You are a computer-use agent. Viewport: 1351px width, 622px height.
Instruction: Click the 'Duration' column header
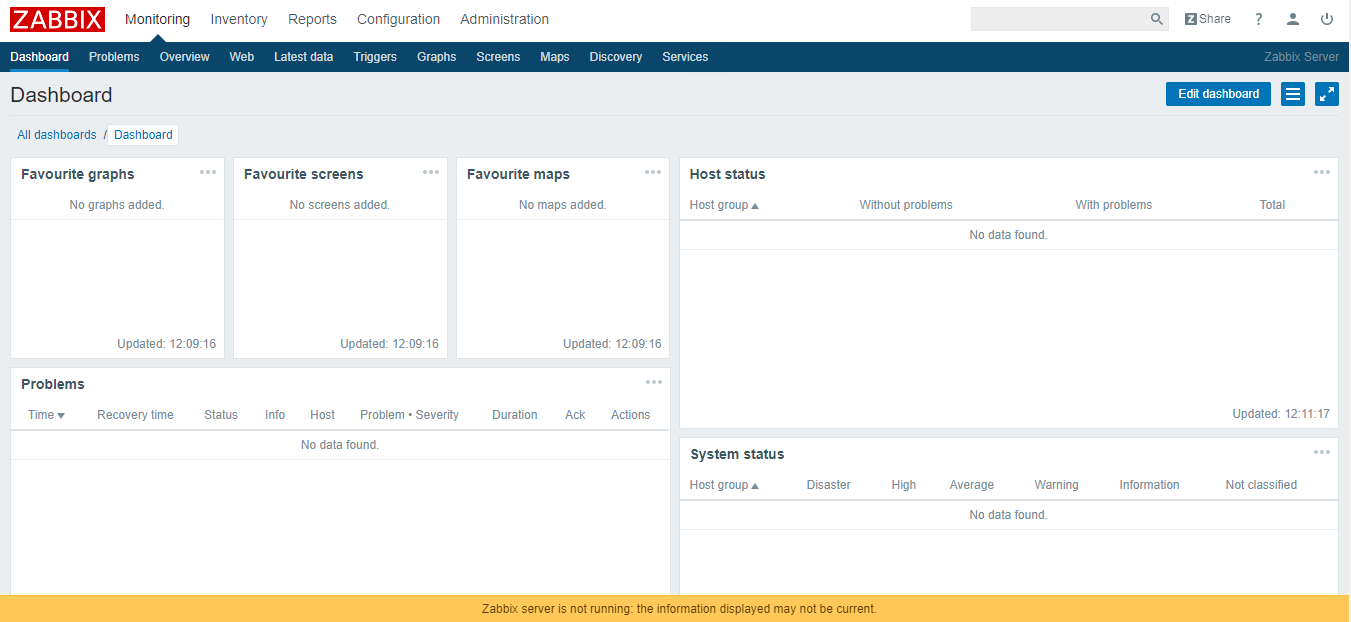515,415
